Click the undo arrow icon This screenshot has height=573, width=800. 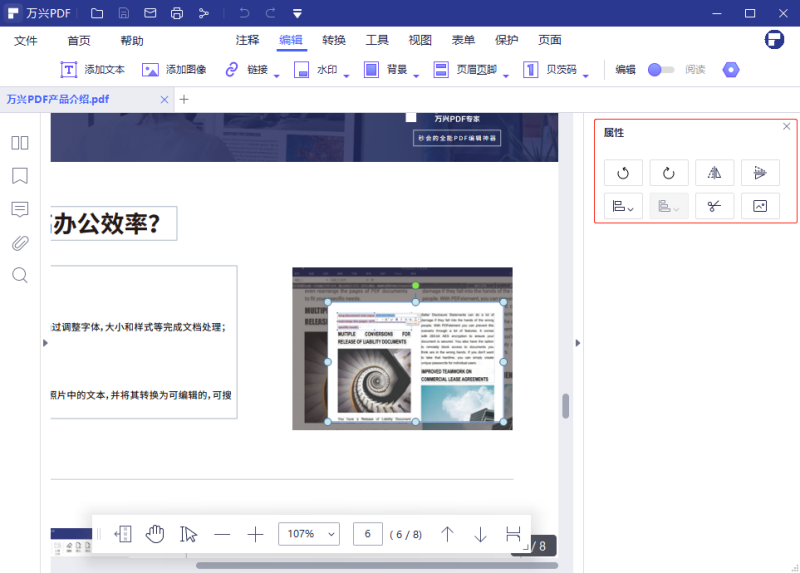[244, 13]
